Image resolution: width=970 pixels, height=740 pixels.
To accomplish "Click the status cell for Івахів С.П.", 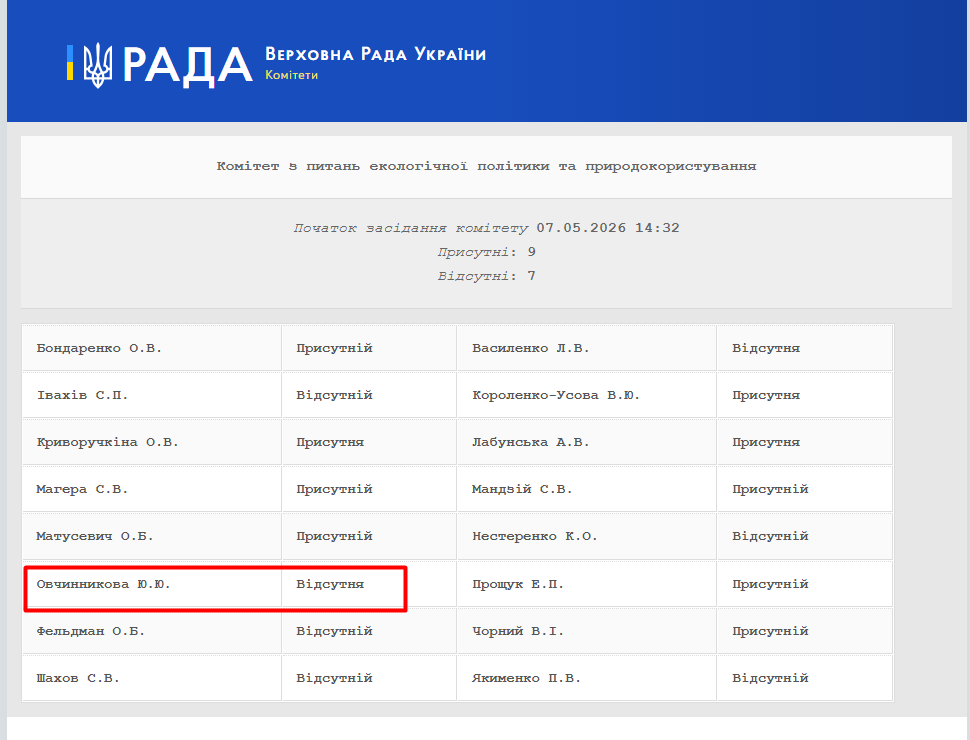I will point(369,395).
